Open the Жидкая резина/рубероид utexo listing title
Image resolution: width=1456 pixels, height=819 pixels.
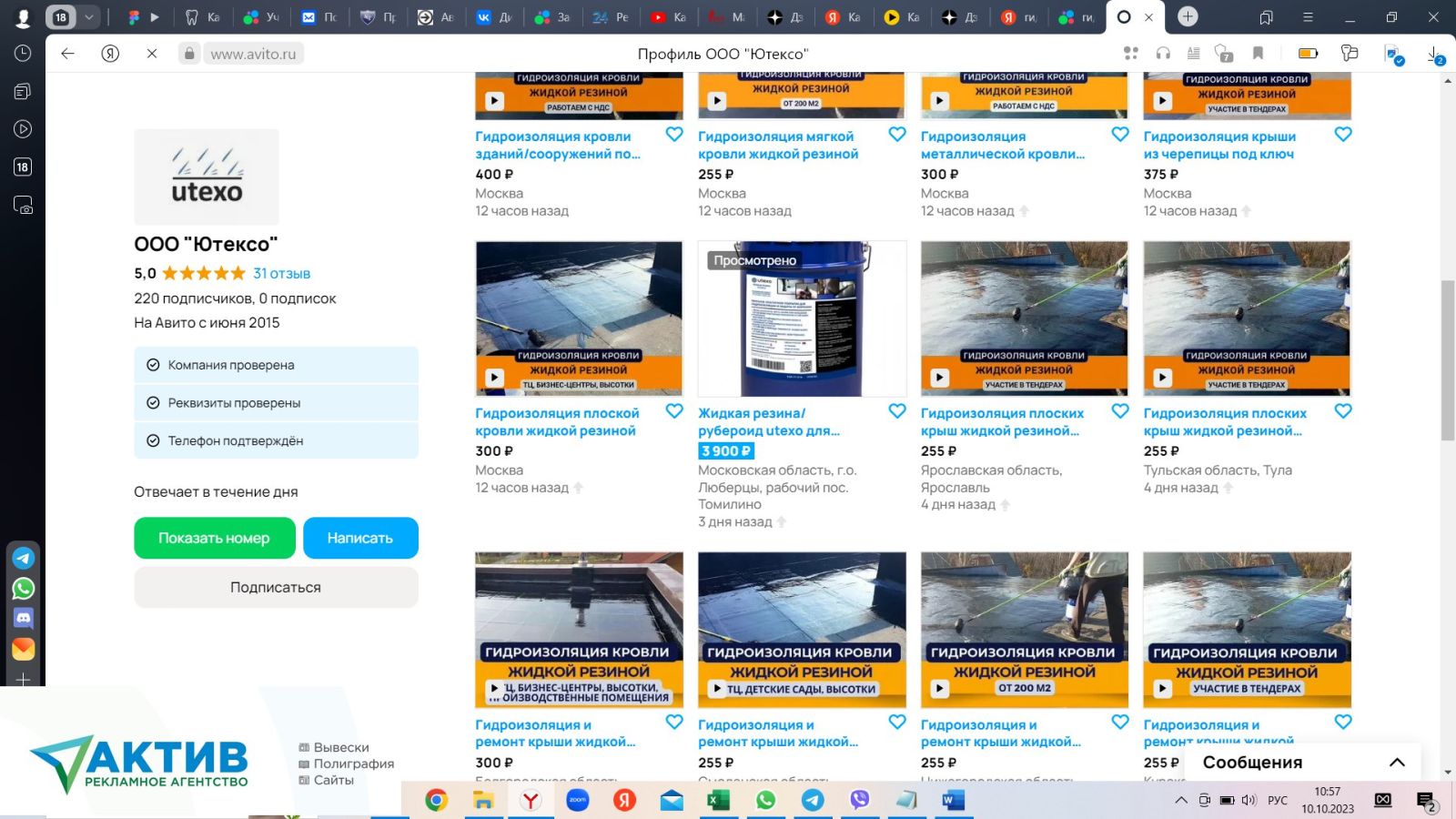click(x=769, y=422)
